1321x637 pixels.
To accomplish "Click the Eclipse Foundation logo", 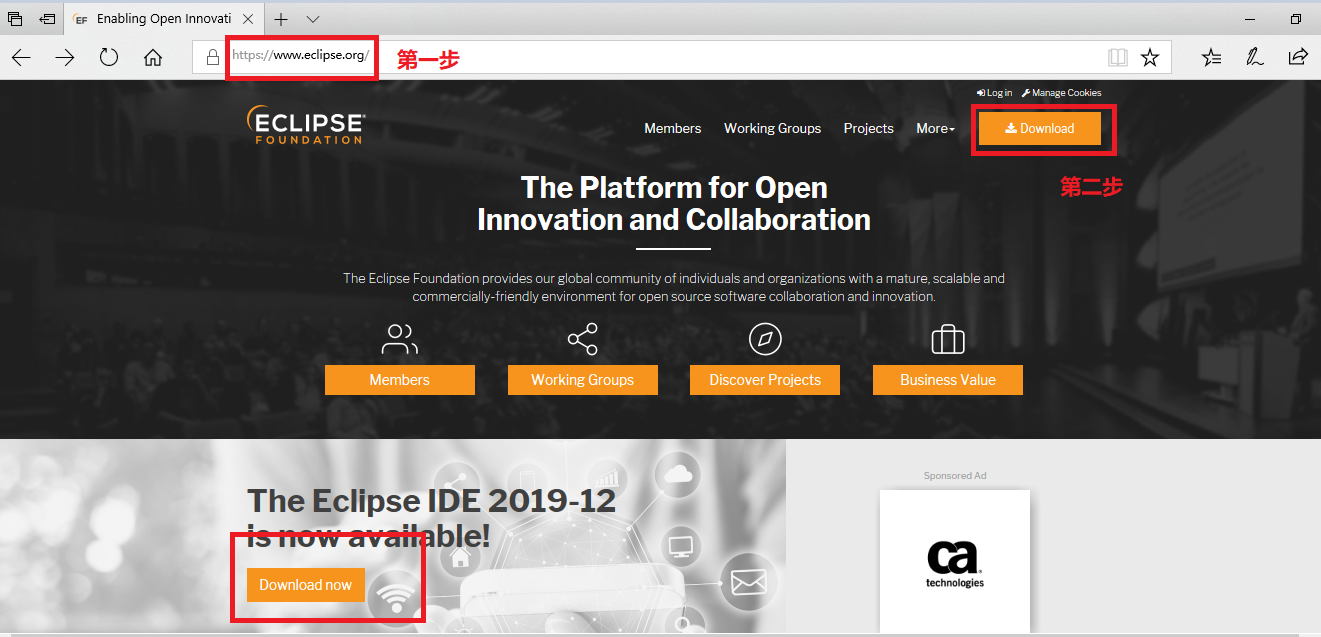I will click(306, 125).
